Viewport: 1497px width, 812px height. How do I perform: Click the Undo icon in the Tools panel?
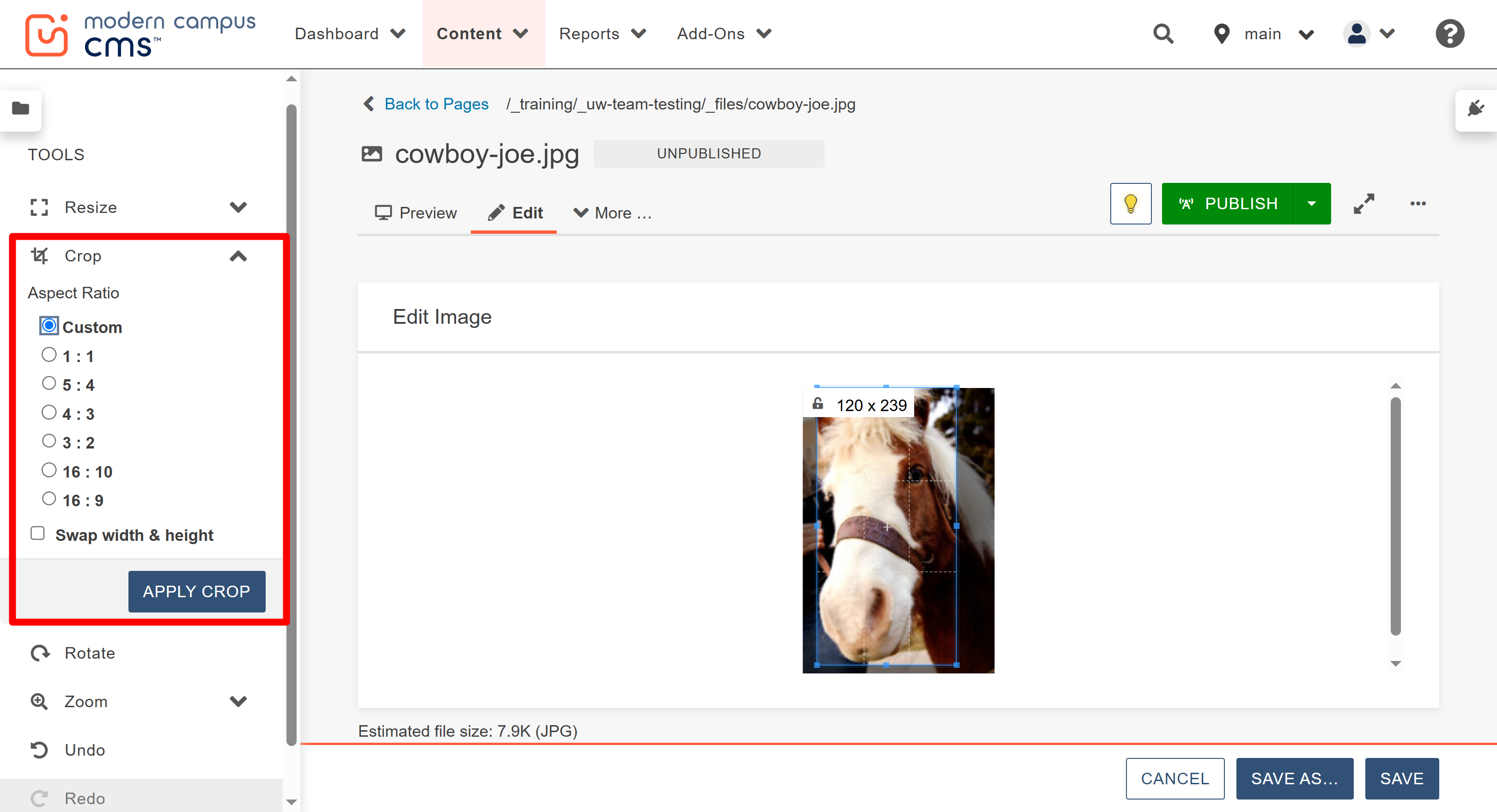pos(40,749)
